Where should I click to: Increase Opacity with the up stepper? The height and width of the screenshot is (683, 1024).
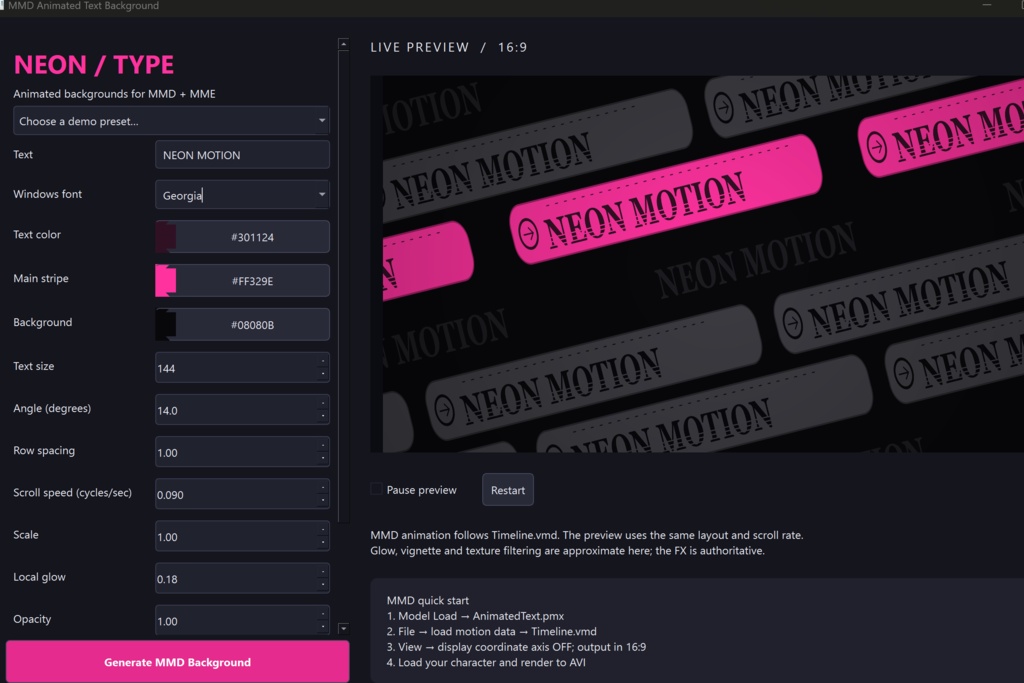[323, 614]
